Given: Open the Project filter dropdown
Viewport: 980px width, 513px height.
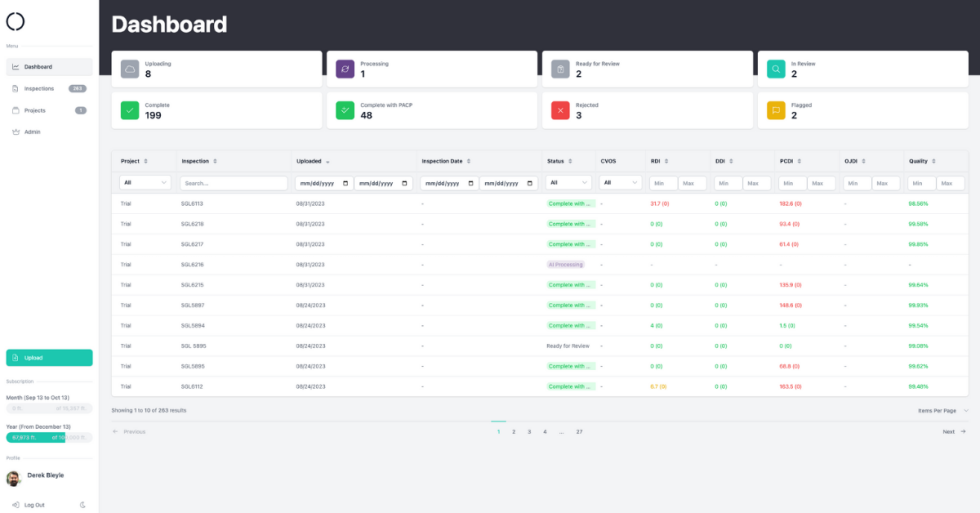Looking at the screenshot, I should [145, 183].
